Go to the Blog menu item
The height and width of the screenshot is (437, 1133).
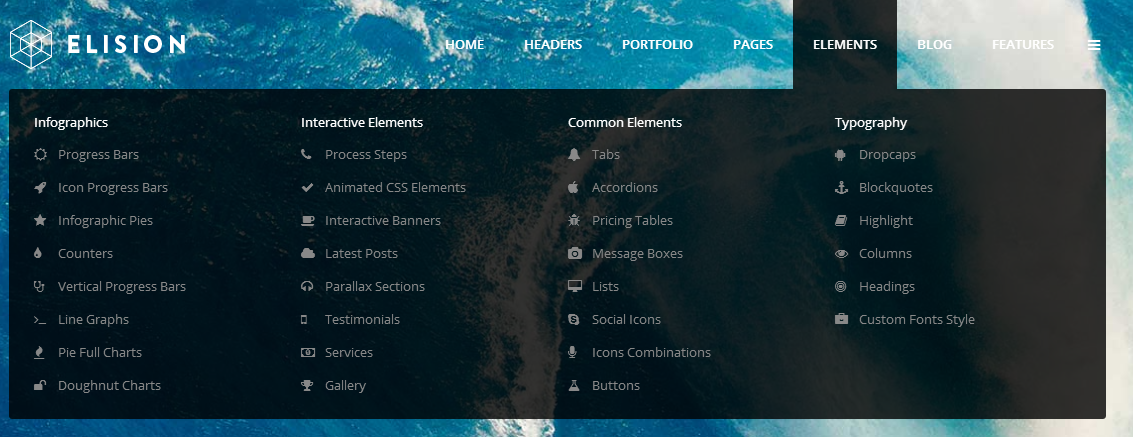point(934,45)
